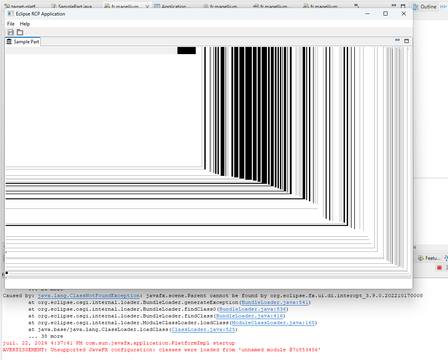Open the java.lang.ClassNotFoundException link
Screen dimensions: 448x360
point(89,296)
